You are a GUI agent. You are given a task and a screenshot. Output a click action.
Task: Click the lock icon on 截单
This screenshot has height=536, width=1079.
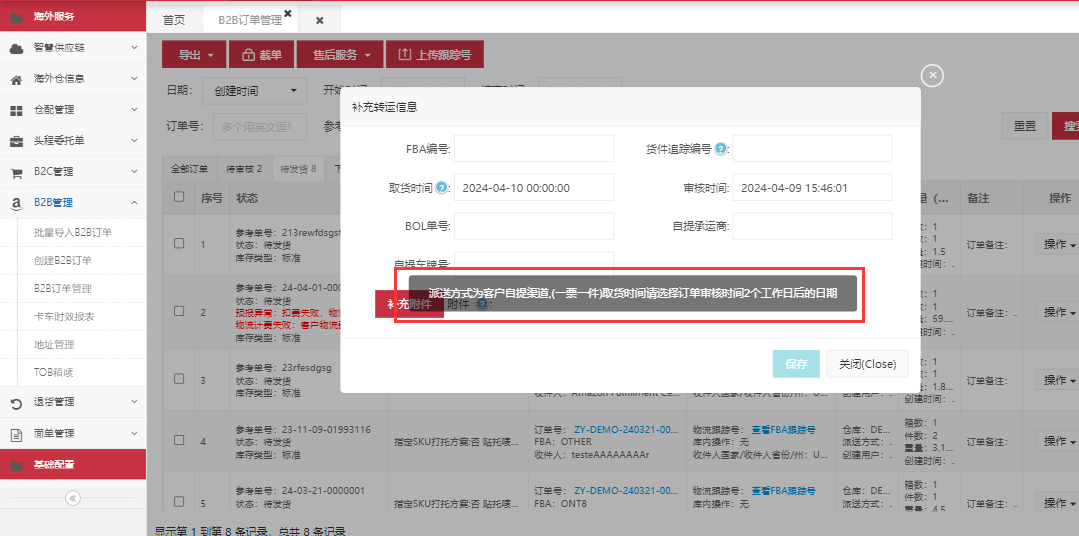coord(248,55)
